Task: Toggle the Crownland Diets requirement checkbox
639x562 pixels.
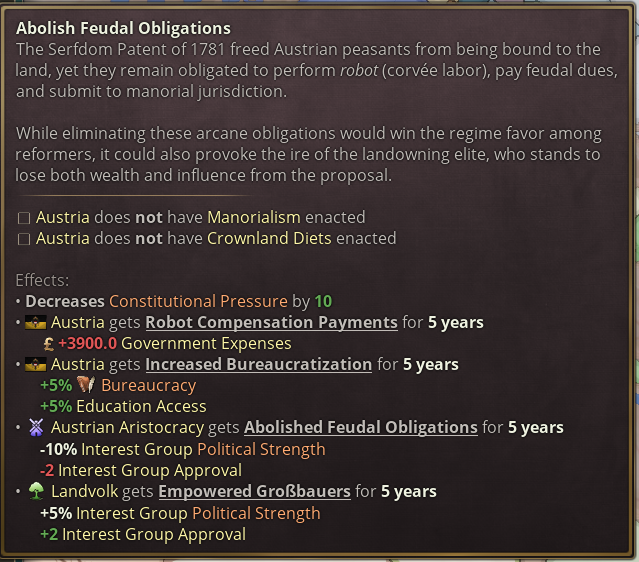Action: click(24, 239)
